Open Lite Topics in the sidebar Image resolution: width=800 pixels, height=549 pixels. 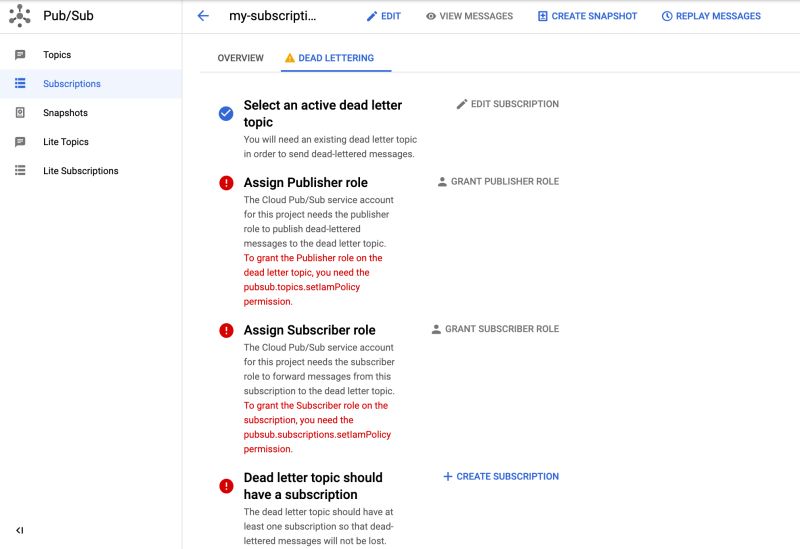(x=91, y=142)
